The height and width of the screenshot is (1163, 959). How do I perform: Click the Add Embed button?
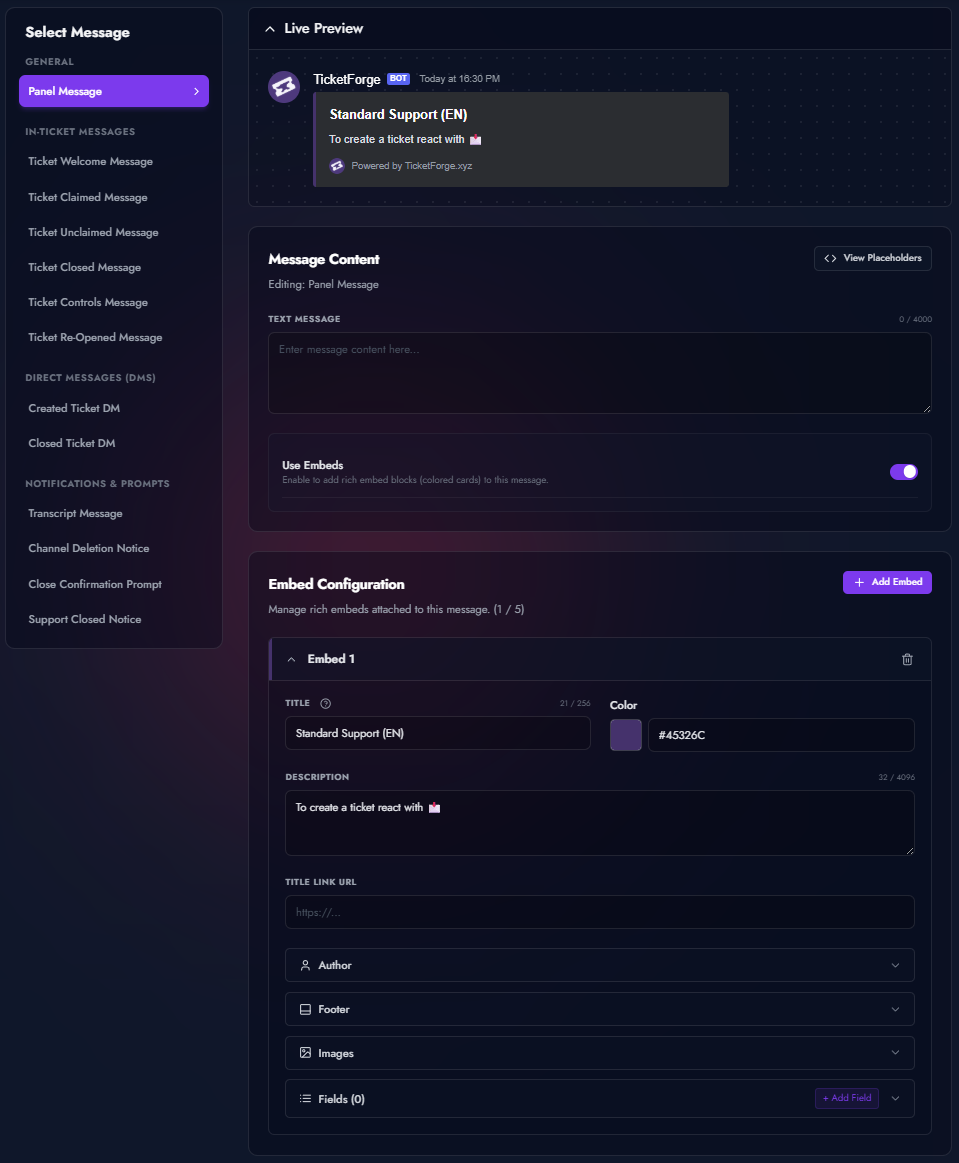887,582
